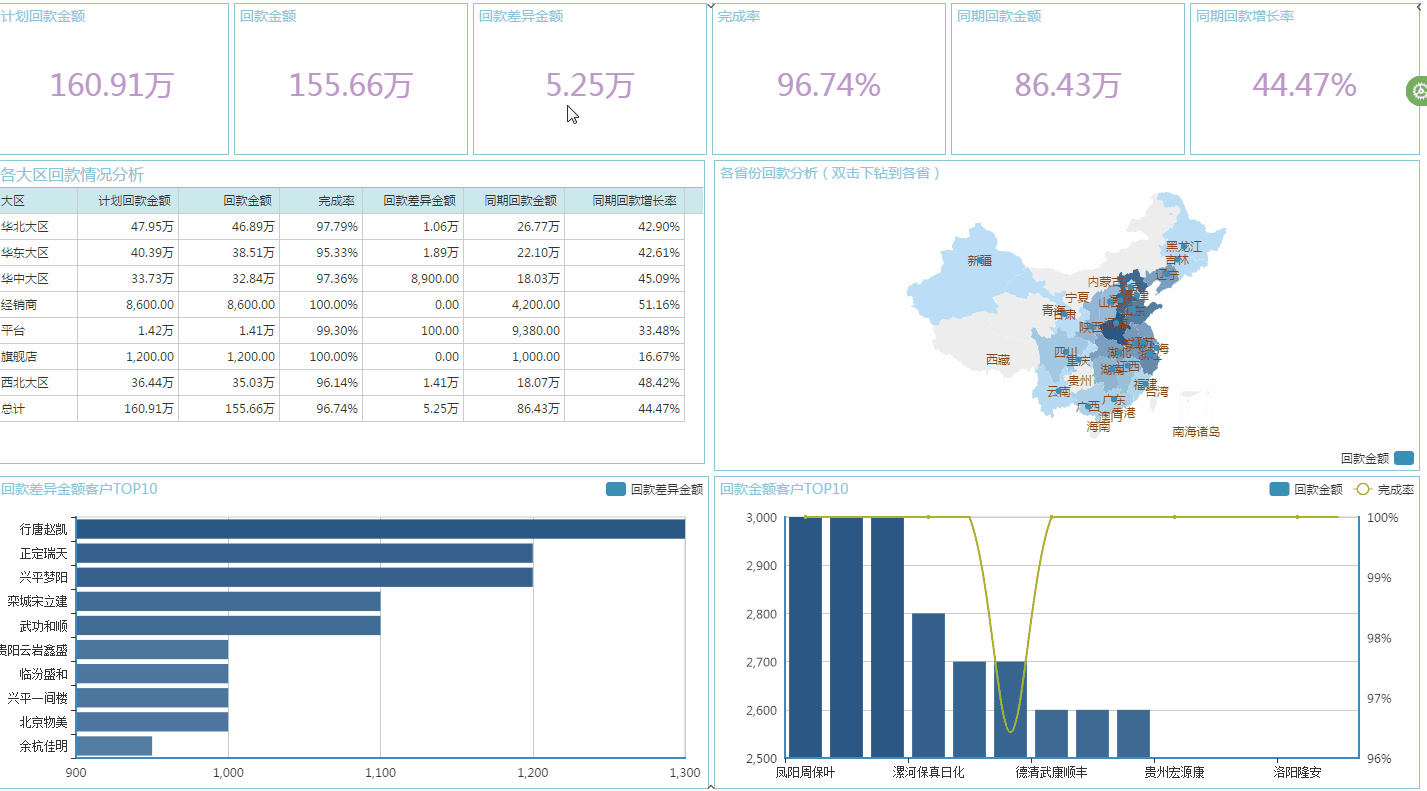This screenshot has width=1427, height=791.
Task: Click the 完成率 table column header
Action: coord(336,201)
